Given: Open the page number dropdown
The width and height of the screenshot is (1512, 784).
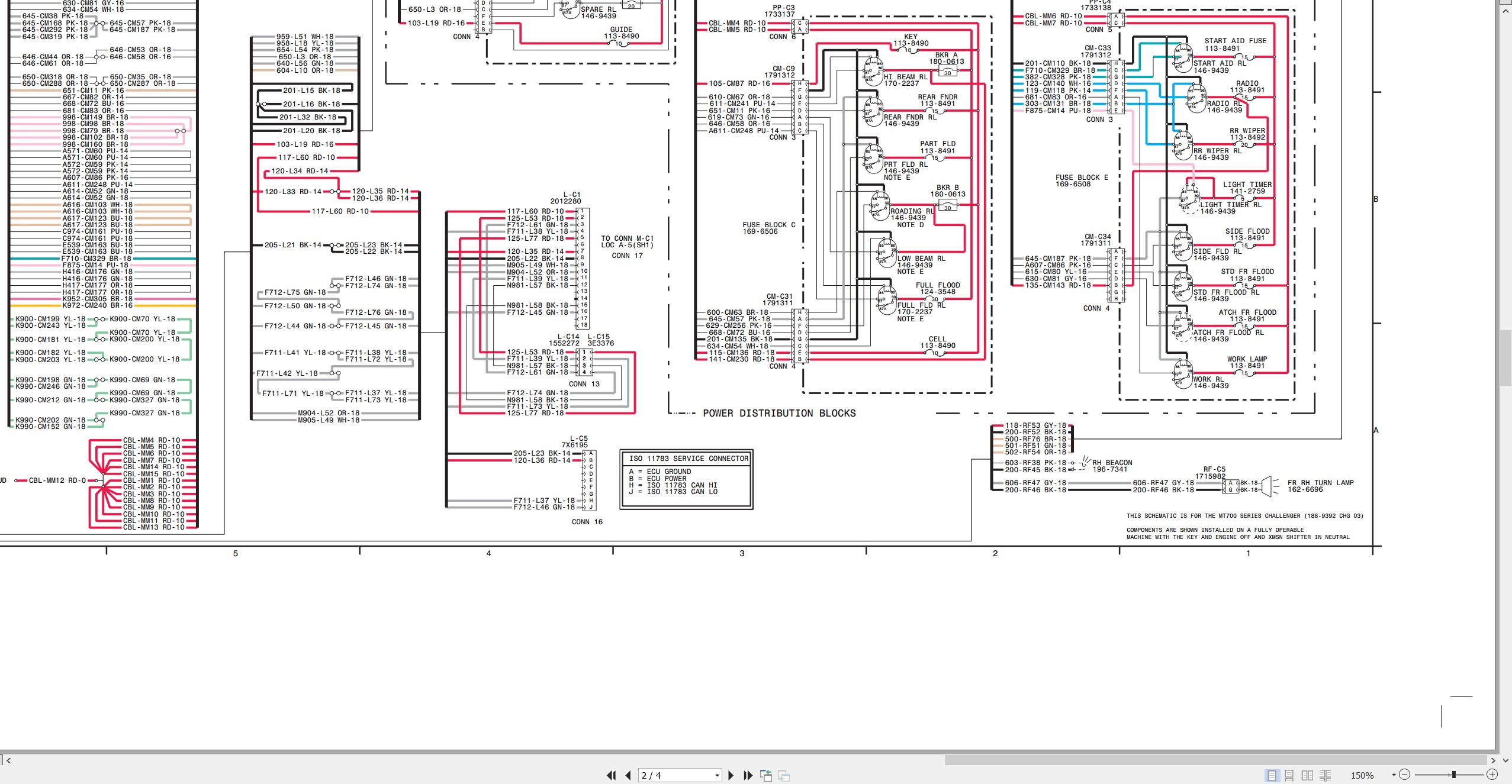Looking at the screenshot, I should pos(717,775).
